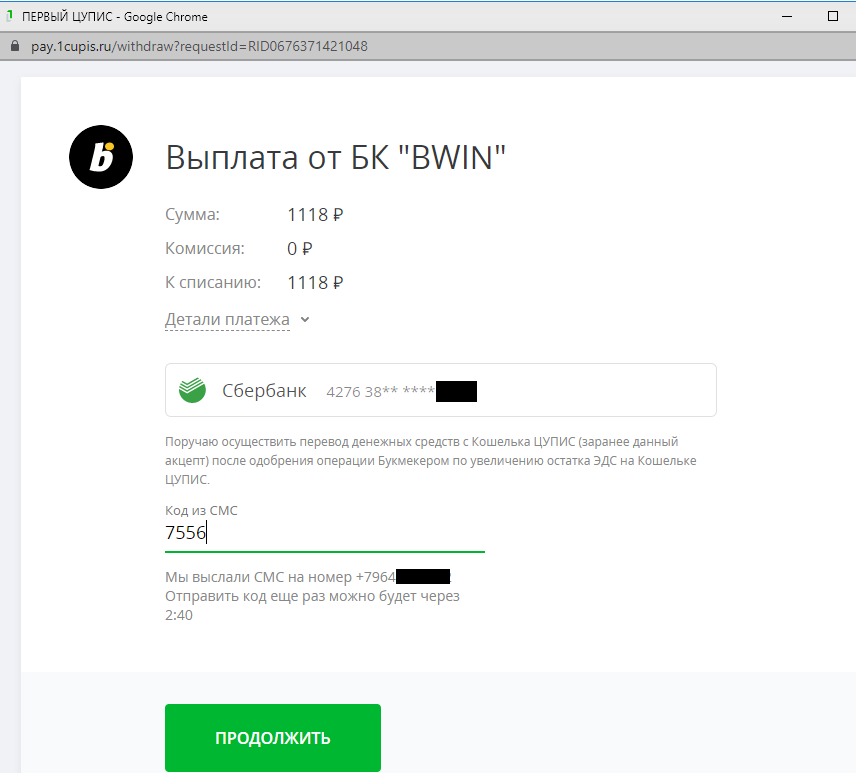Minimize the Chrome window
This screenshot has height=773, width=856.
787,16
